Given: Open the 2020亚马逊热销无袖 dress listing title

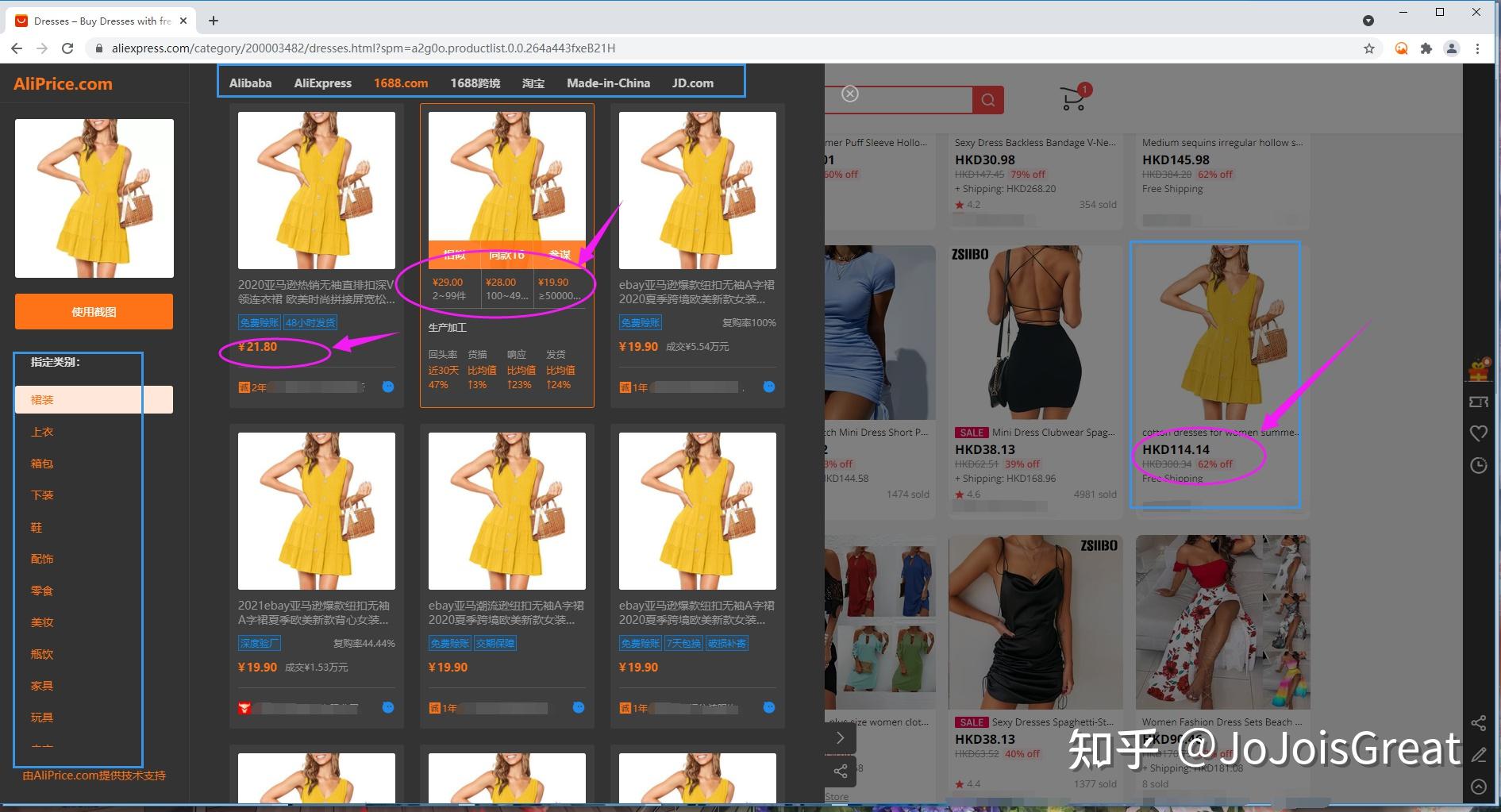Looking at the screenshot, I should tap(316, 291).
